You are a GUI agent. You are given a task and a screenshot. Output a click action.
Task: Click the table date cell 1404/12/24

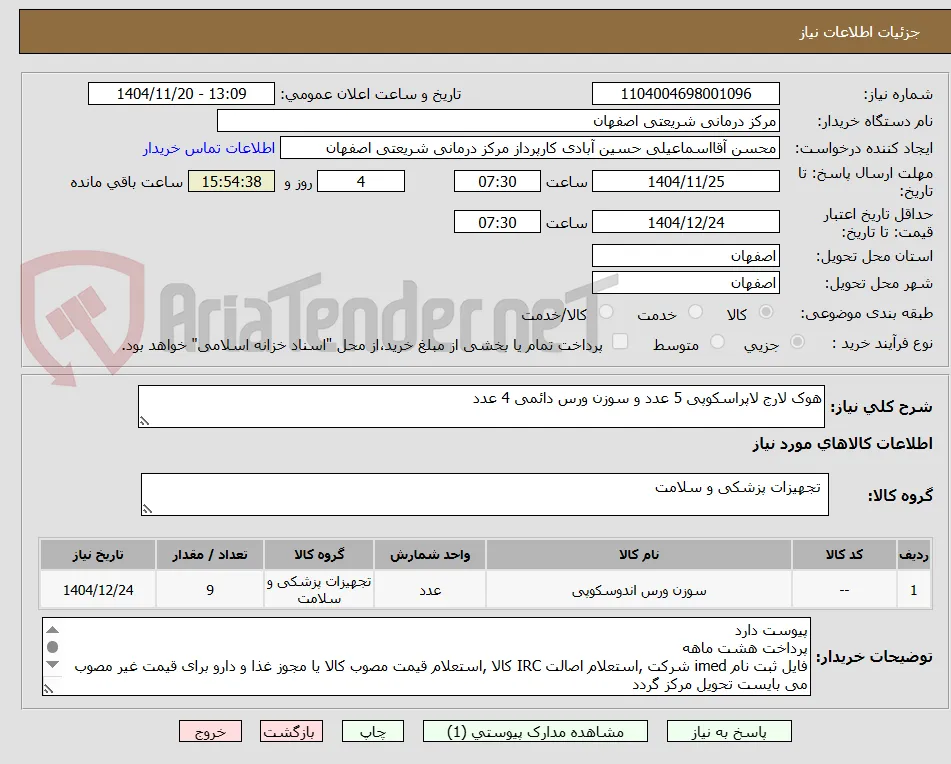(98, 590)
